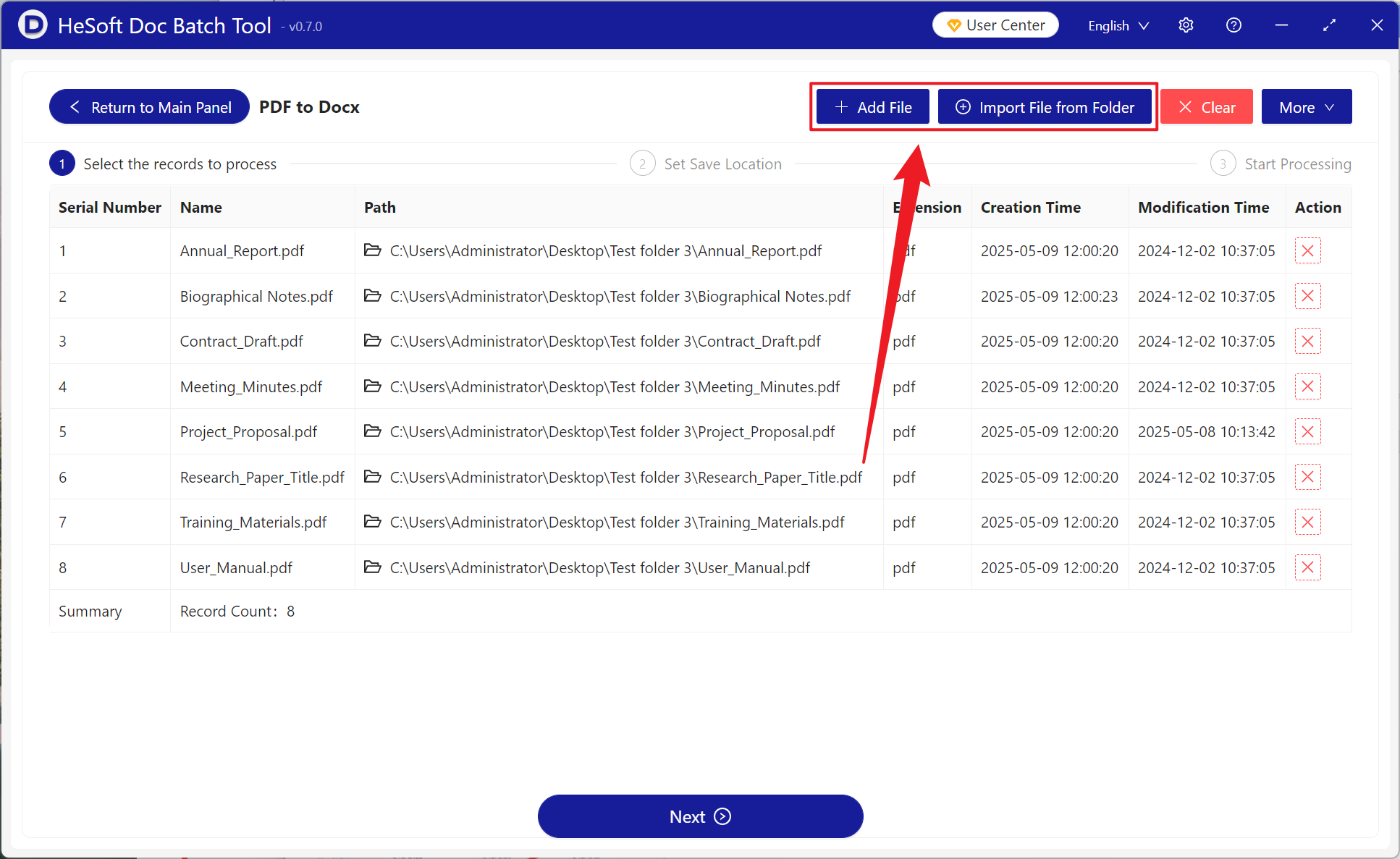1400x859 pixels.
Task: Open folder icon for User_Manual.pdf path
Action: point(372,567)
